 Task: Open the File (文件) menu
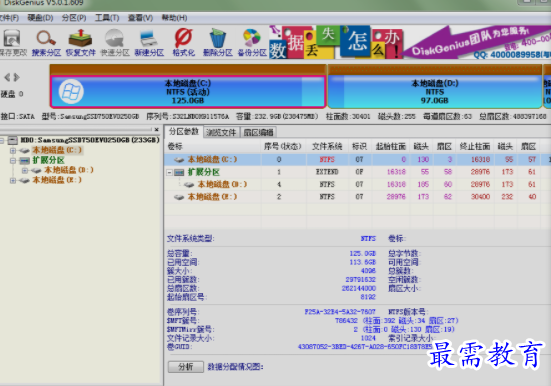(x=8, y=18)
